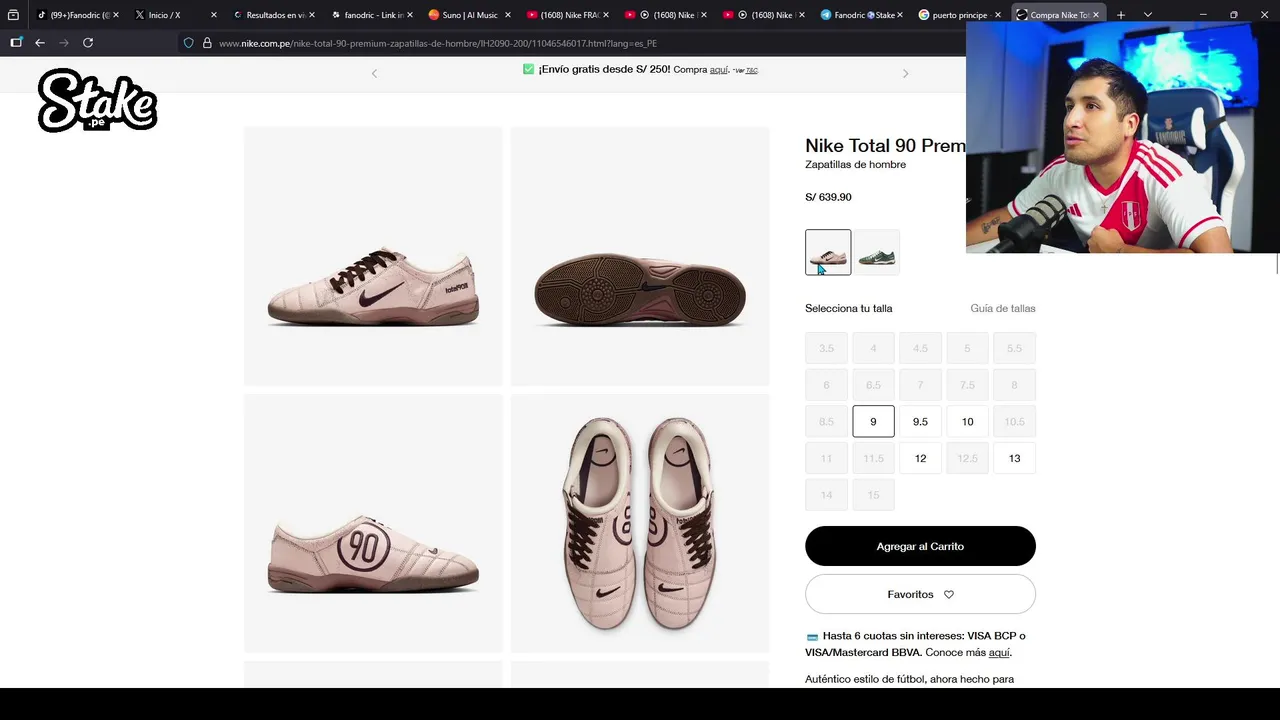Select shoe size 10

point(967,421)
